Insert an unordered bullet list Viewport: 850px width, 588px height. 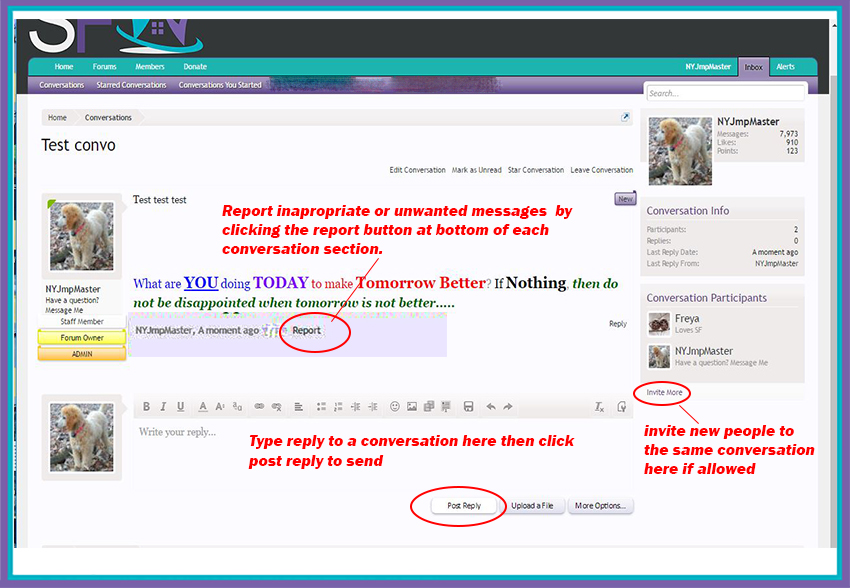[x=321, y=407]
